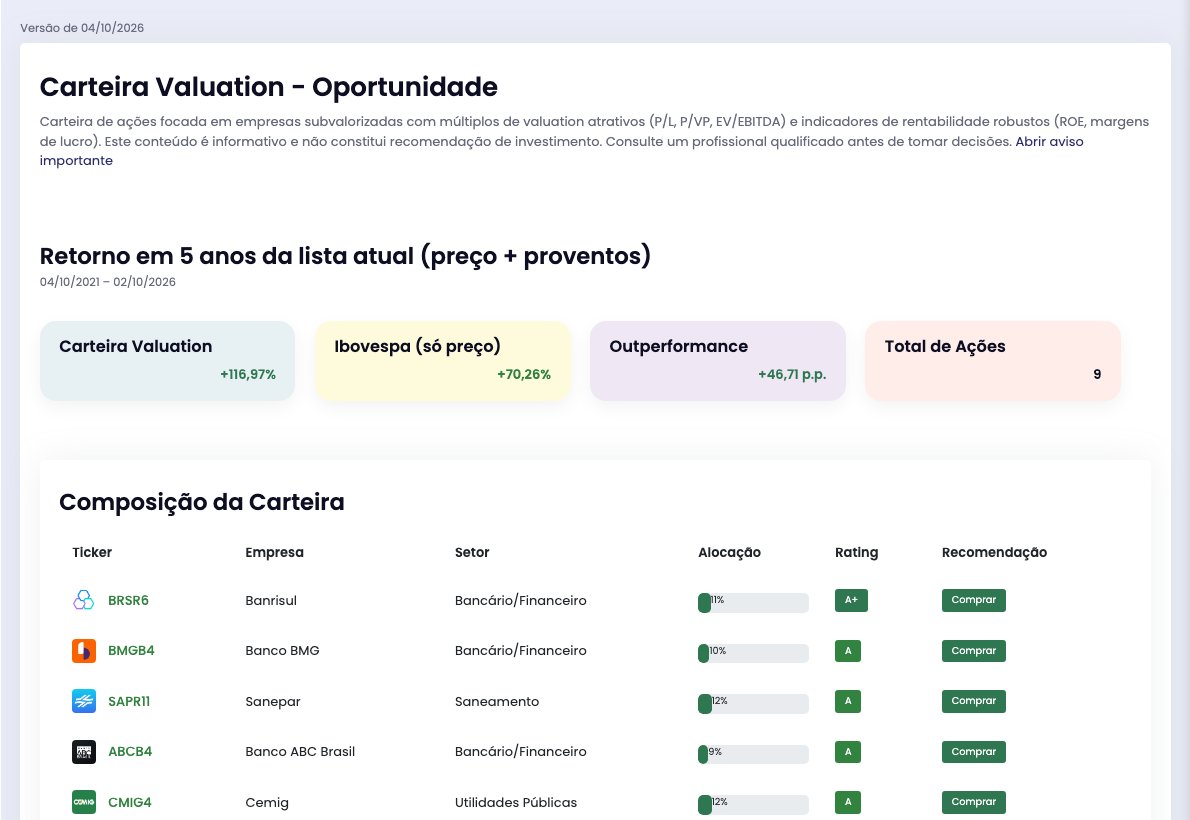Click the Comprar button for Cemig
Viewport: 1190px width, 820px height.
[x=974, y=802]
